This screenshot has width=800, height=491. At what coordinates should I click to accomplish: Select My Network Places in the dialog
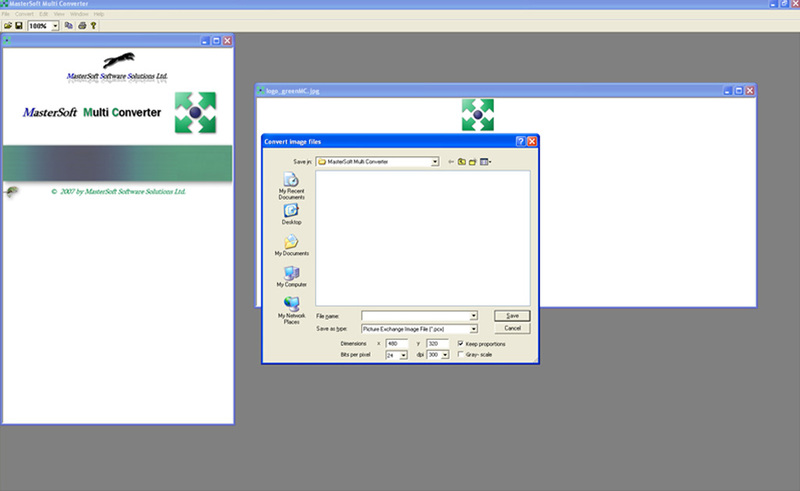pos(291,310)
